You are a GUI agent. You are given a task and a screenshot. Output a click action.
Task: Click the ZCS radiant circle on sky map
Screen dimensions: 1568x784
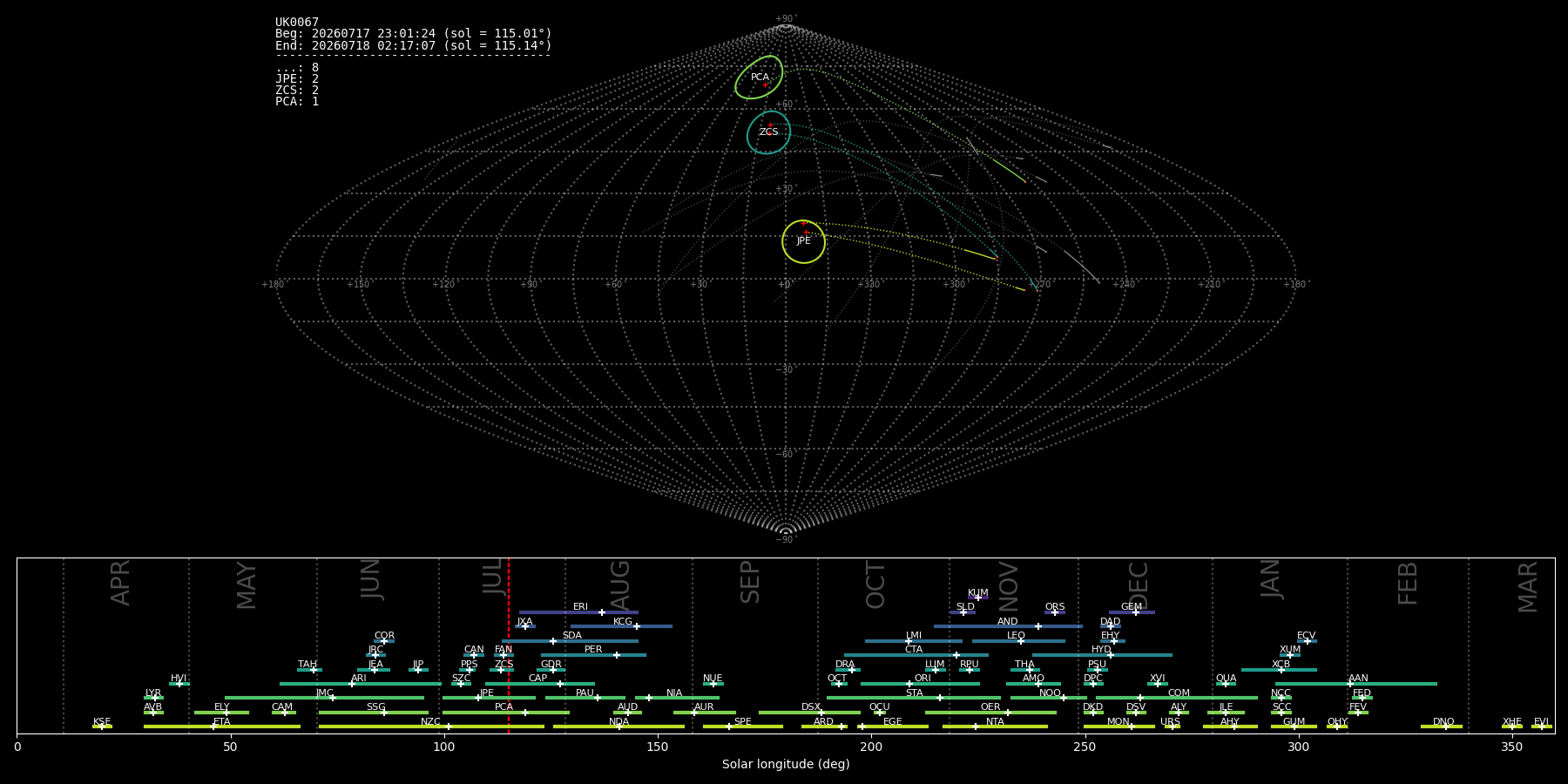point(768,132)
